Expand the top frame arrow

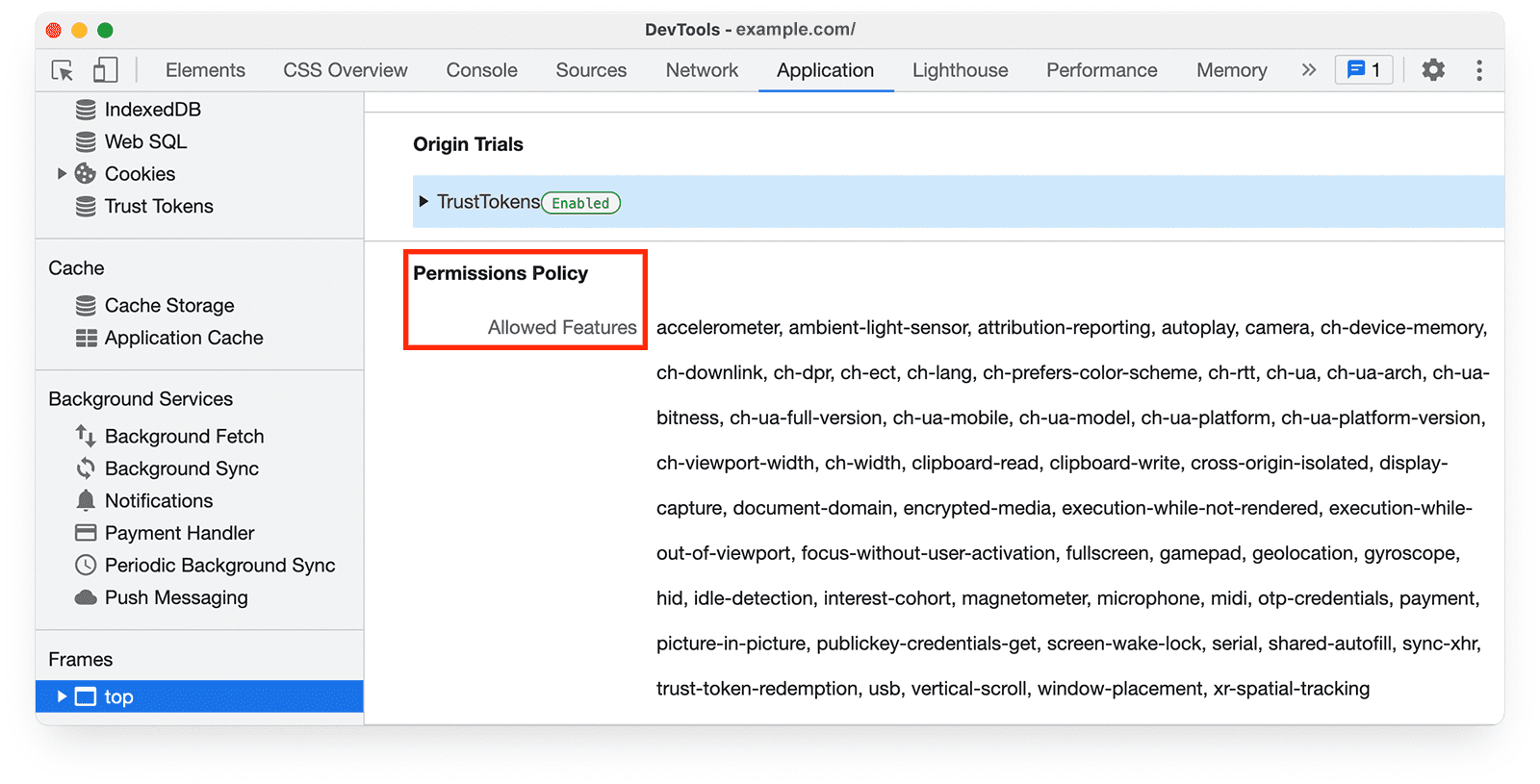coord(62,696)
